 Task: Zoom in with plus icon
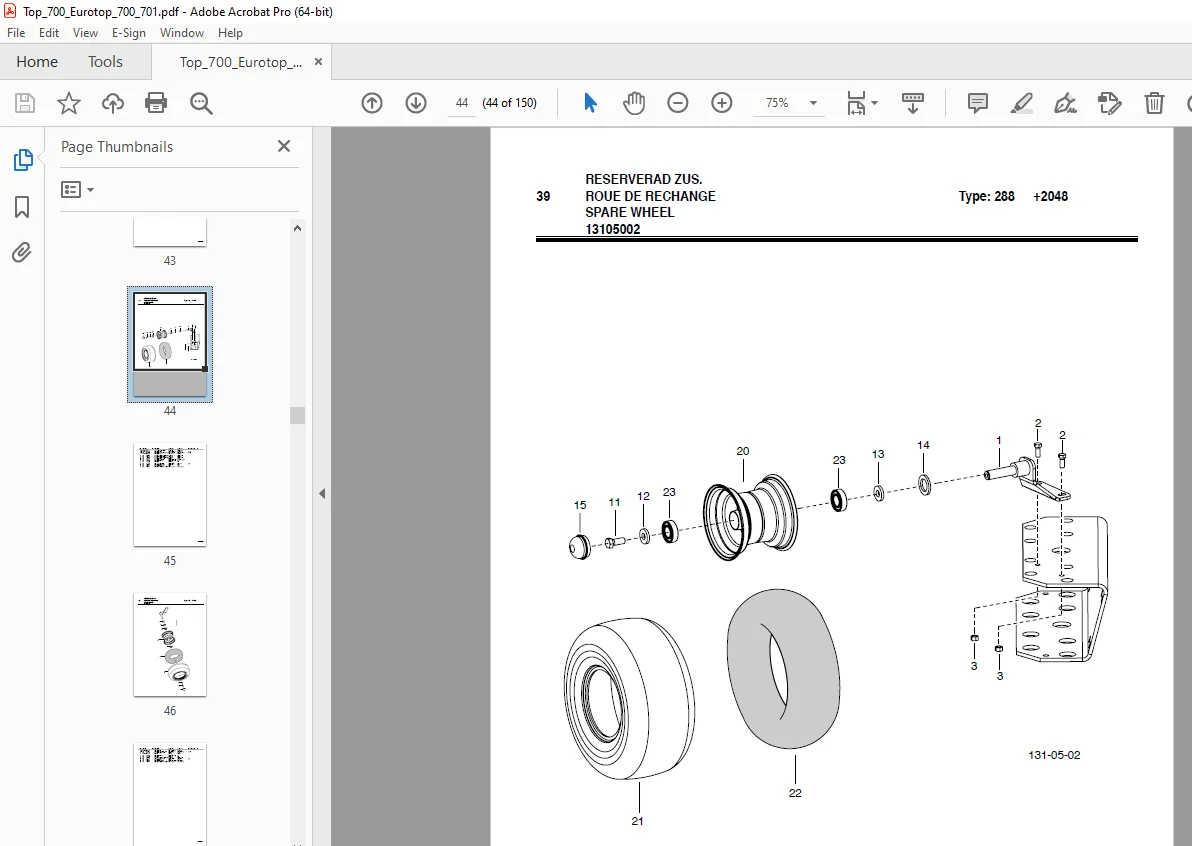coord(721,103)
